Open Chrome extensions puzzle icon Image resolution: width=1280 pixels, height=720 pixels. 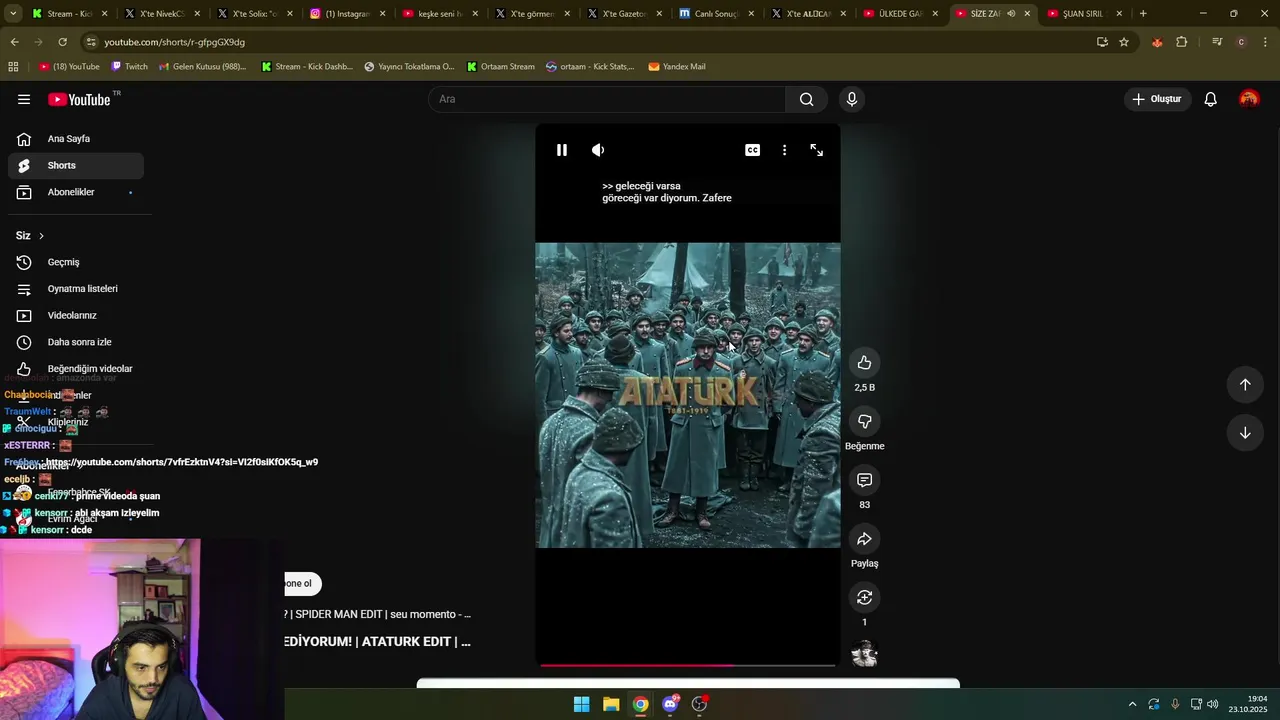(1182, 42)
